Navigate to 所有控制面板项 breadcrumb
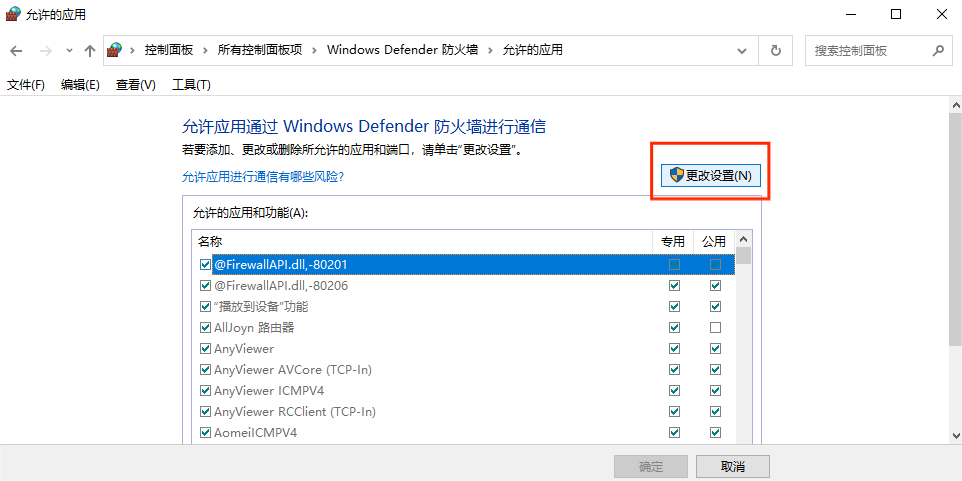962x481 pixels. pos(260,50)
